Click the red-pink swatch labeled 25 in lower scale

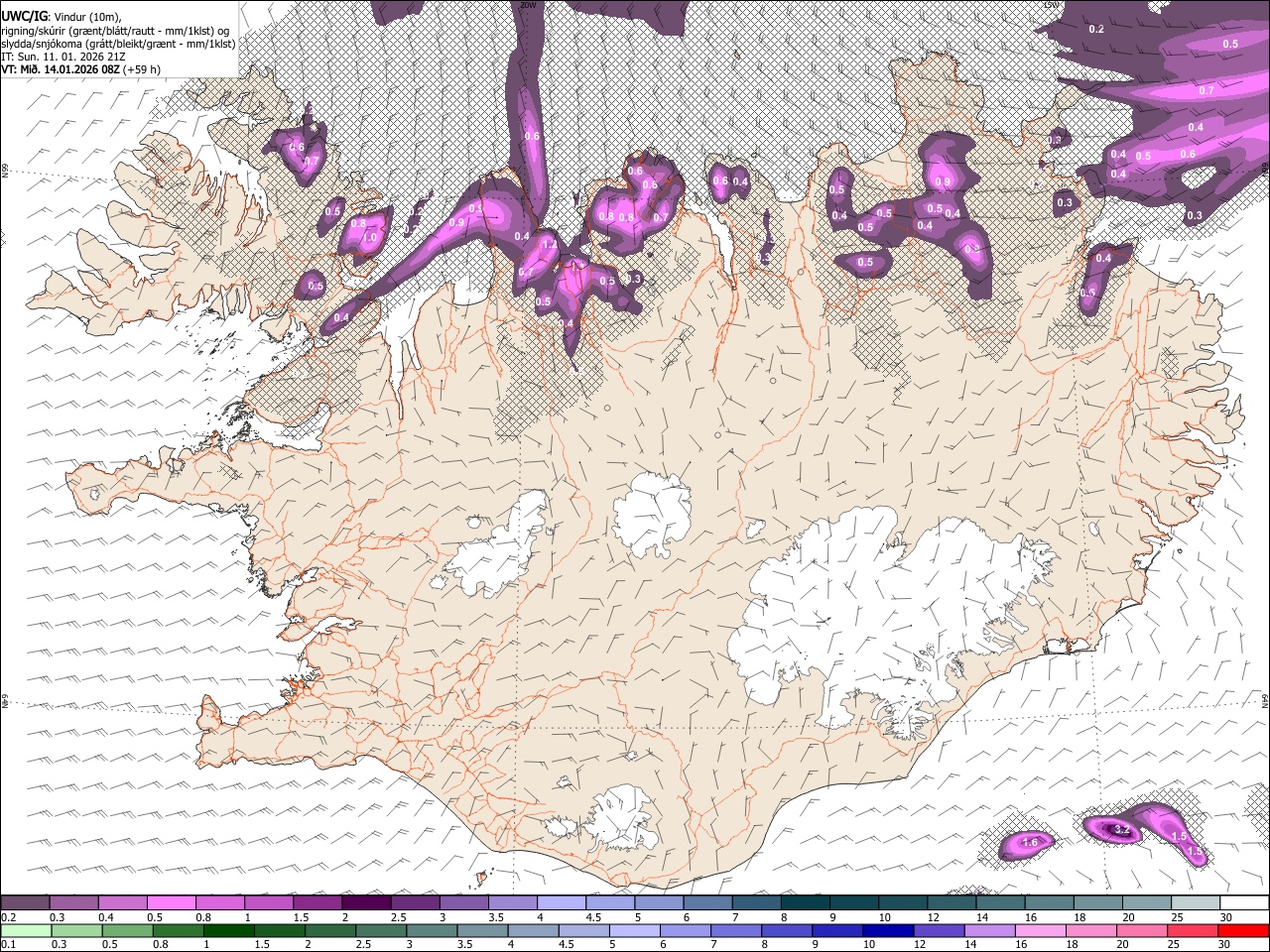click(x=1194, y=930)
